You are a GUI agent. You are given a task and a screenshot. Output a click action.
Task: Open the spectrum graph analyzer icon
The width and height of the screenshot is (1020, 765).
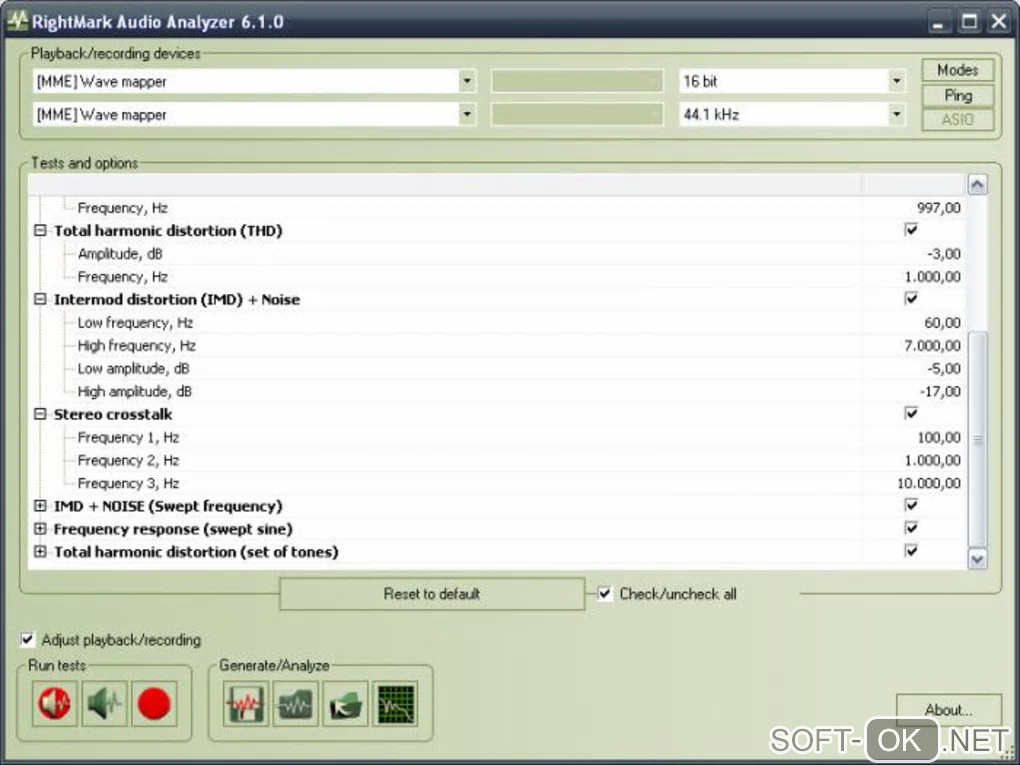(x=395, y=703)
